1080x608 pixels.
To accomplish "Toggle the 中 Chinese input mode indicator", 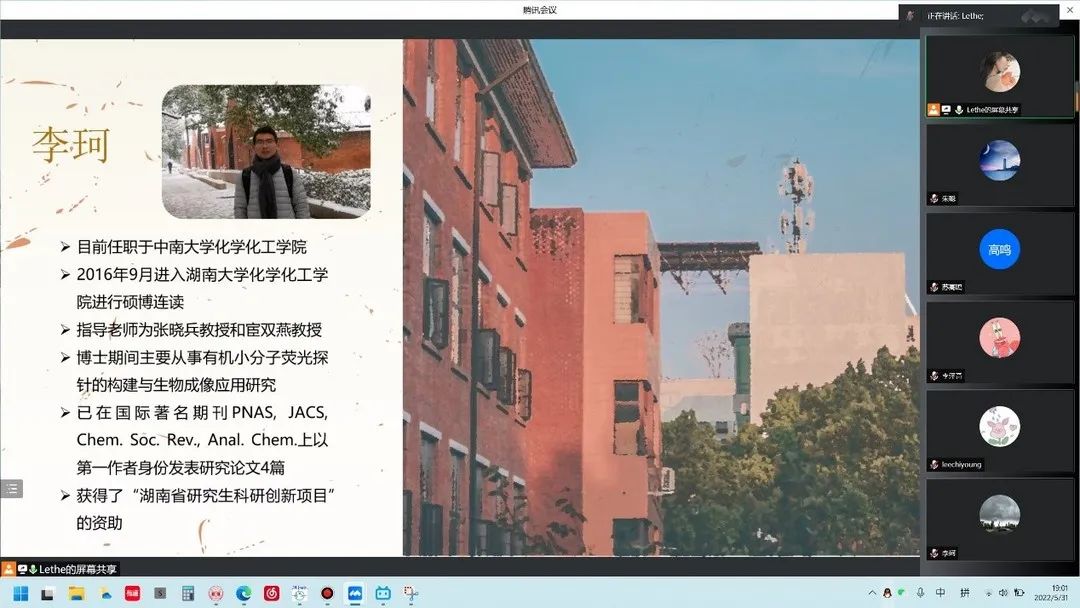I will click(941, 593).
